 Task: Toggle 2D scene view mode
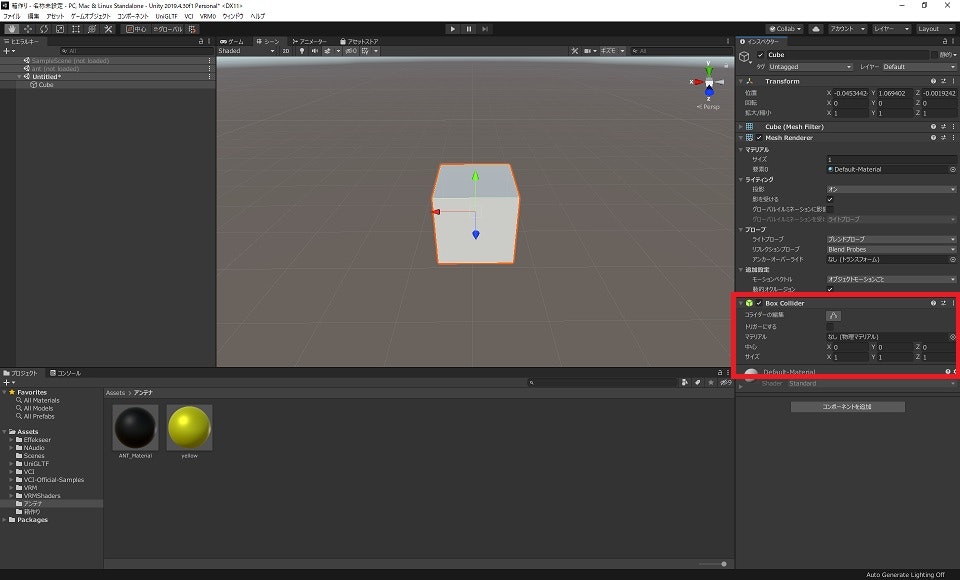coord(286,51)
